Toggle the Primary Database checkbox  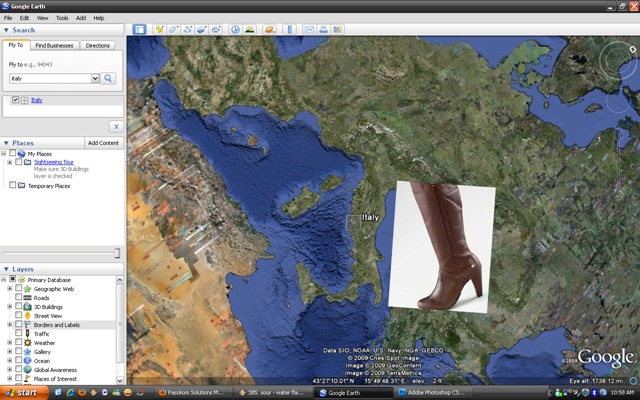(x=13, y=279)
